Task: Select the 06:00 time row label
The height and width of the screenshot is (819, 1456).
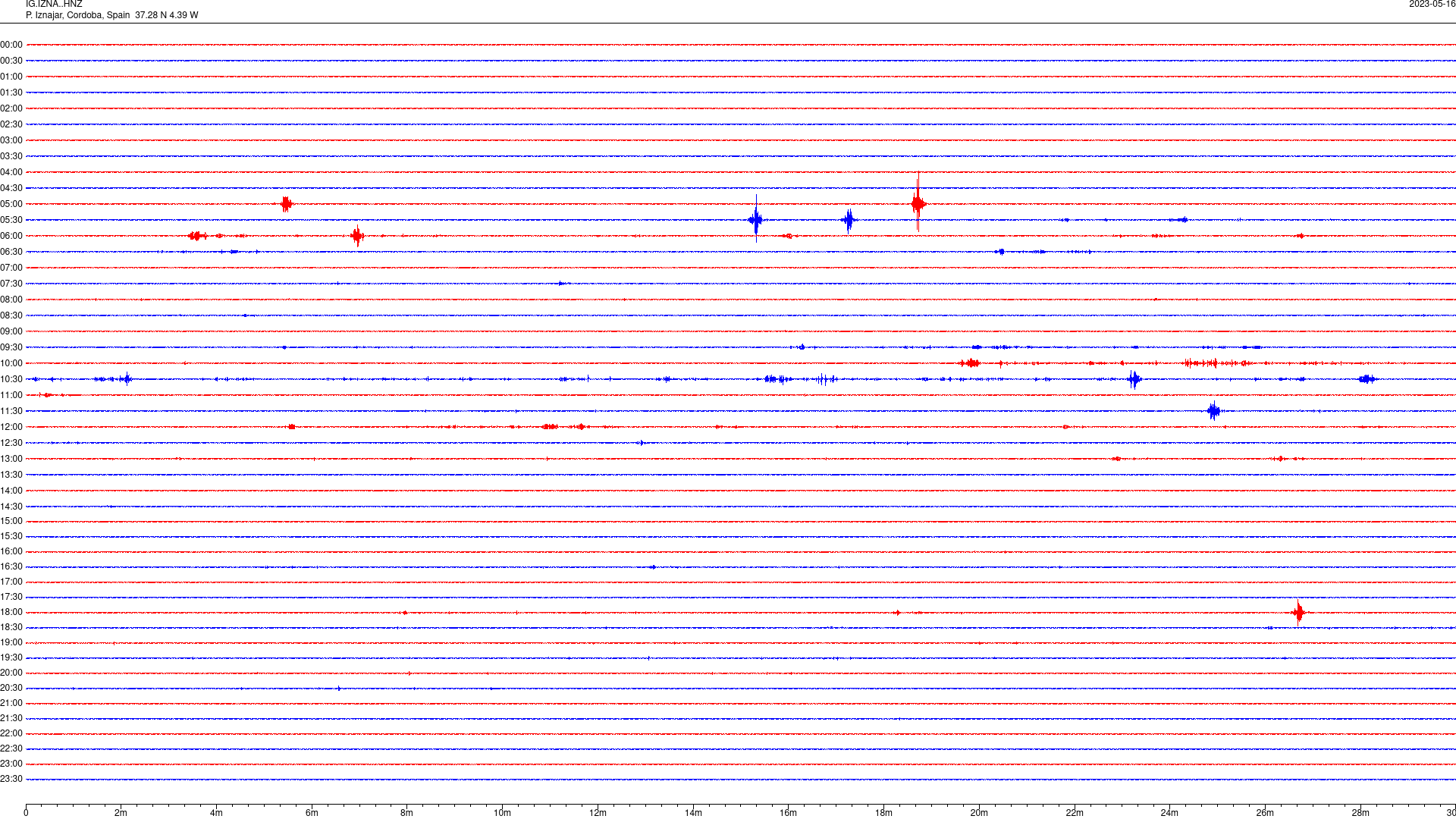Action: pyautogui.click(x=11, y=236)
